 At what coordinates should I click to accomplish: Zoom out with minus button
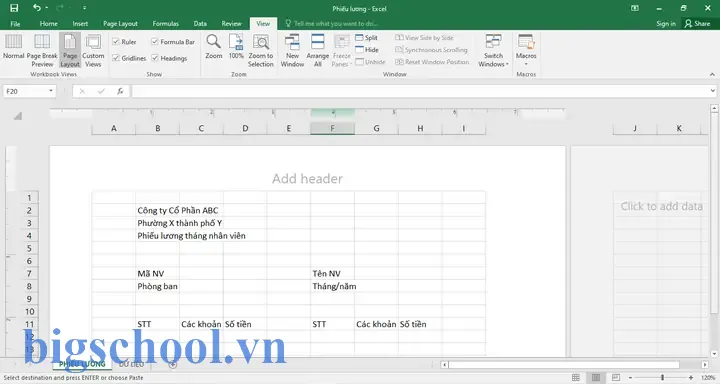(630, 377)
